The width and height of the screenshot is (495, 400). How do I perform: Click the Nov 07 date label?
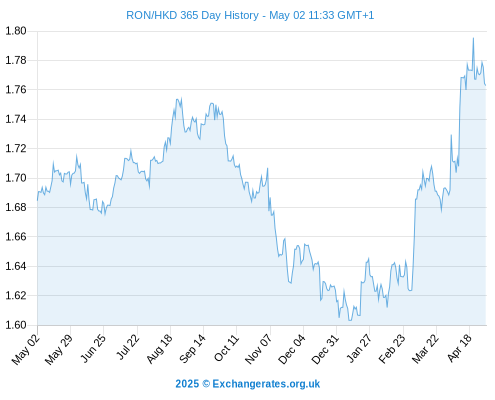(x=258, y=349)
